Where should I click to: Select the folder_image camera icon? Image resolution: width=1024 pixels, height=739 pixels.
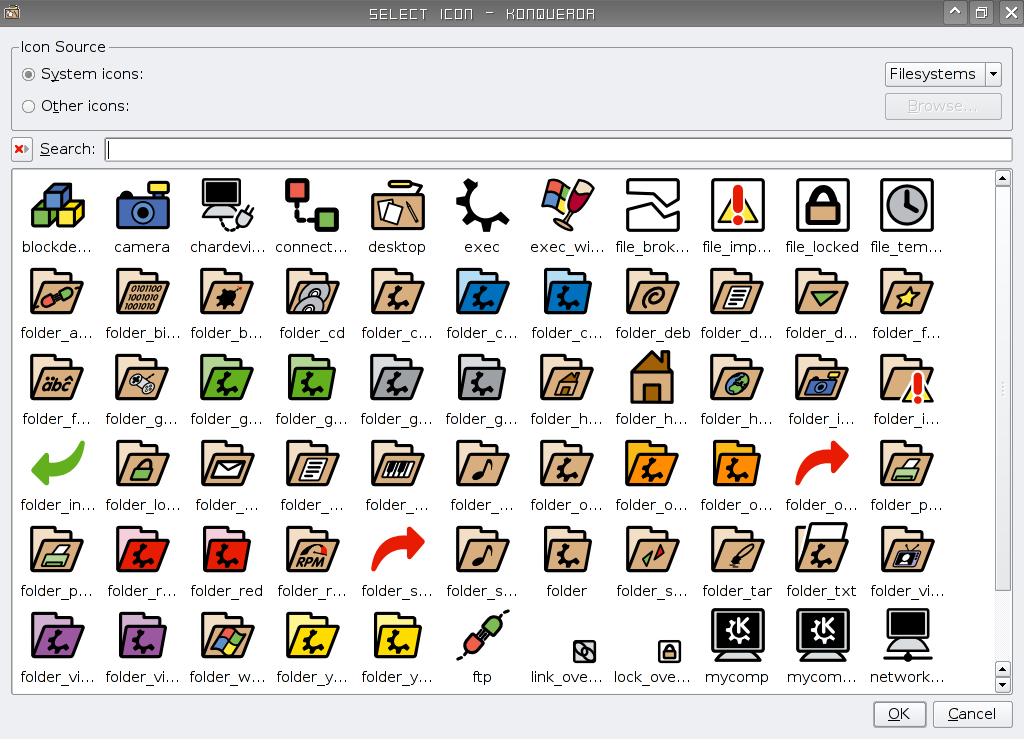click(822, 377)
